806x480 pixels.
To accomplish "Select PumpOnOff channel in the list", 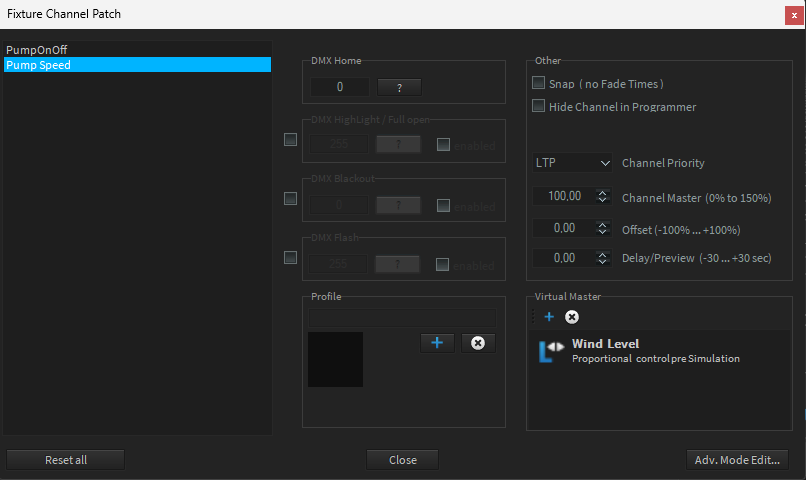I will click(137, 49).
